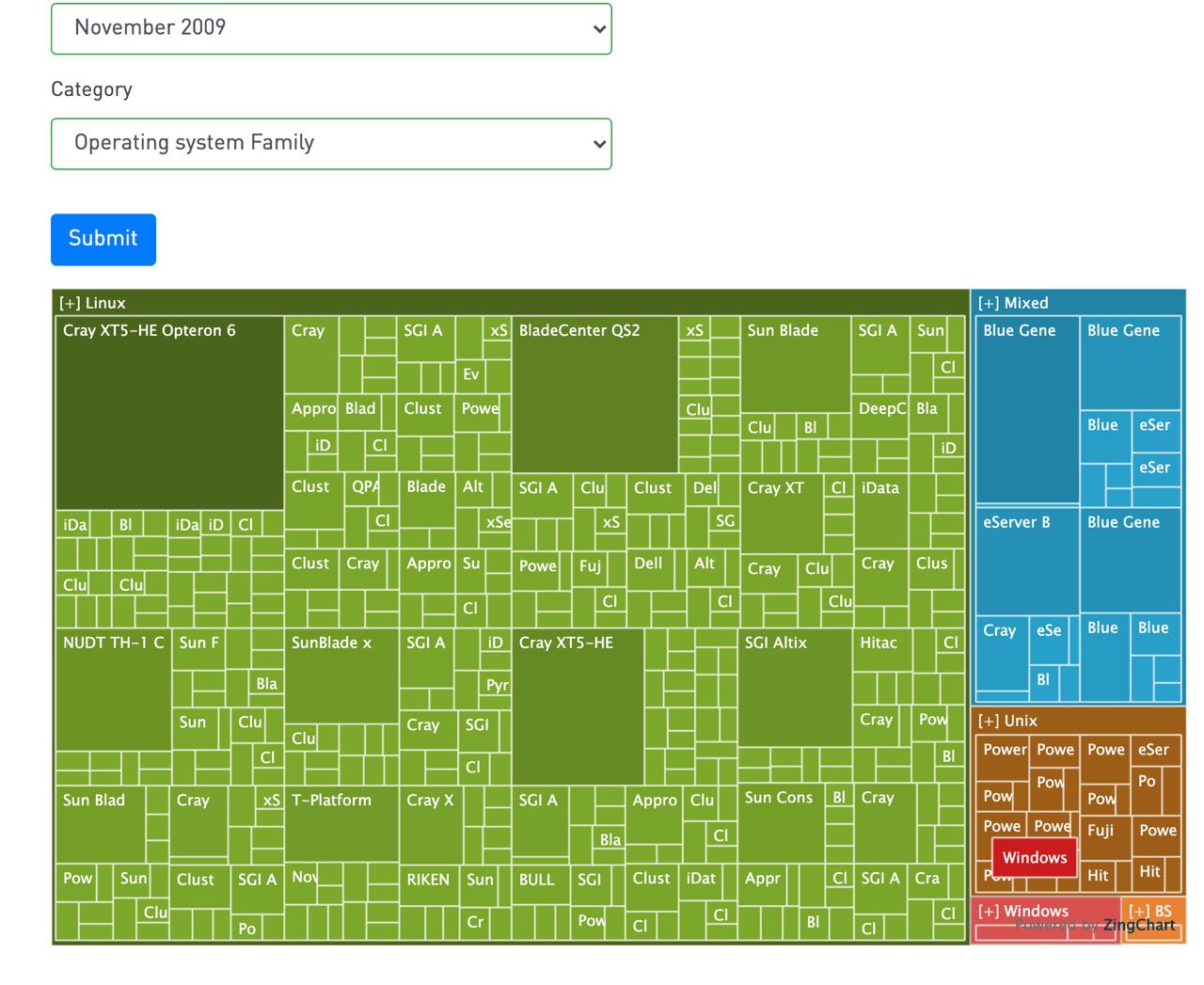Click the Submit button
This screenshot has width=1204, height=985.
[x=103, y=239]
